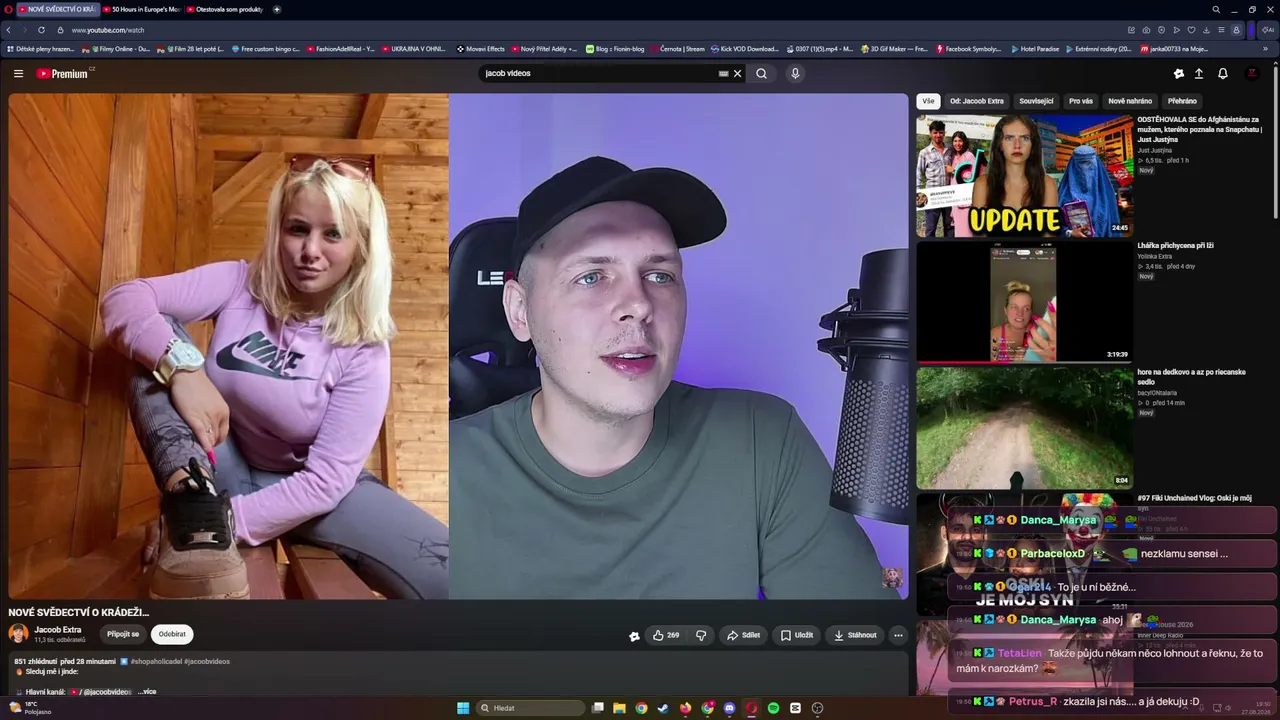Open the YouTube guide hamburger menu
The width and height of the screenshot is (1280, 720).
(x=18, y=73)
